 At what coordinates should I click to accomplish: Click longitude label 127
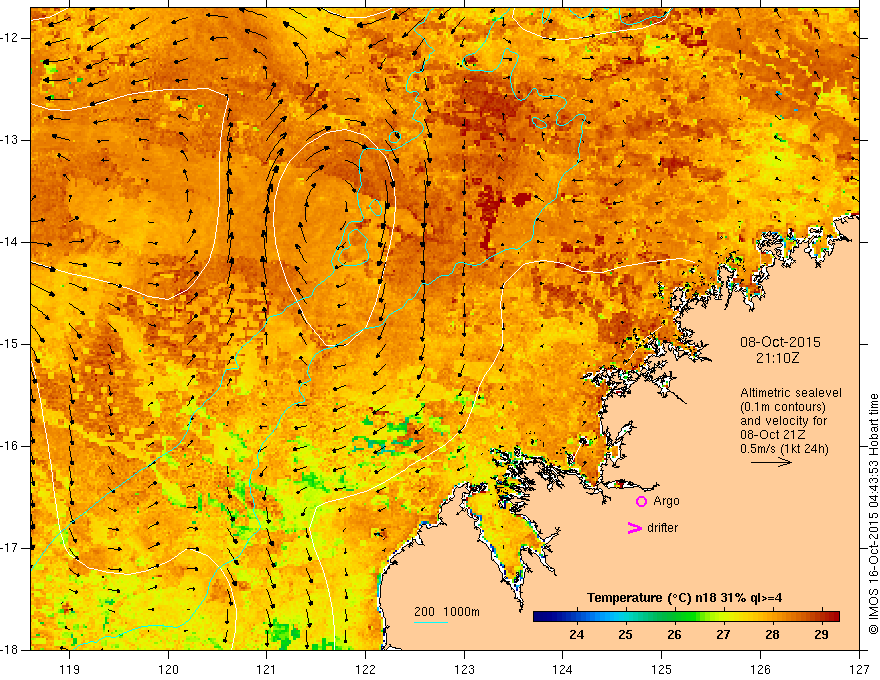pos(859,669)
